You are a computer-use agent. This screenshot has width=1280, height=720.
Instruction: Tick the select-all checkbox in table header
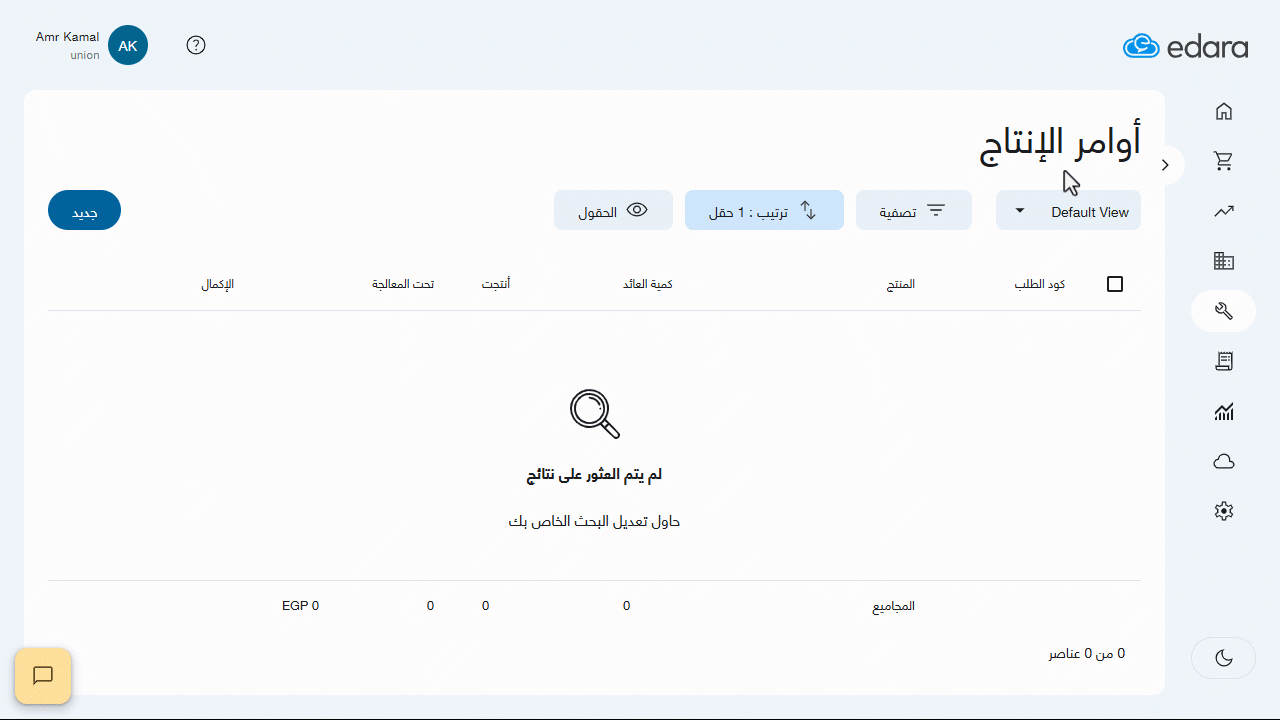(x=1115, y=284)
